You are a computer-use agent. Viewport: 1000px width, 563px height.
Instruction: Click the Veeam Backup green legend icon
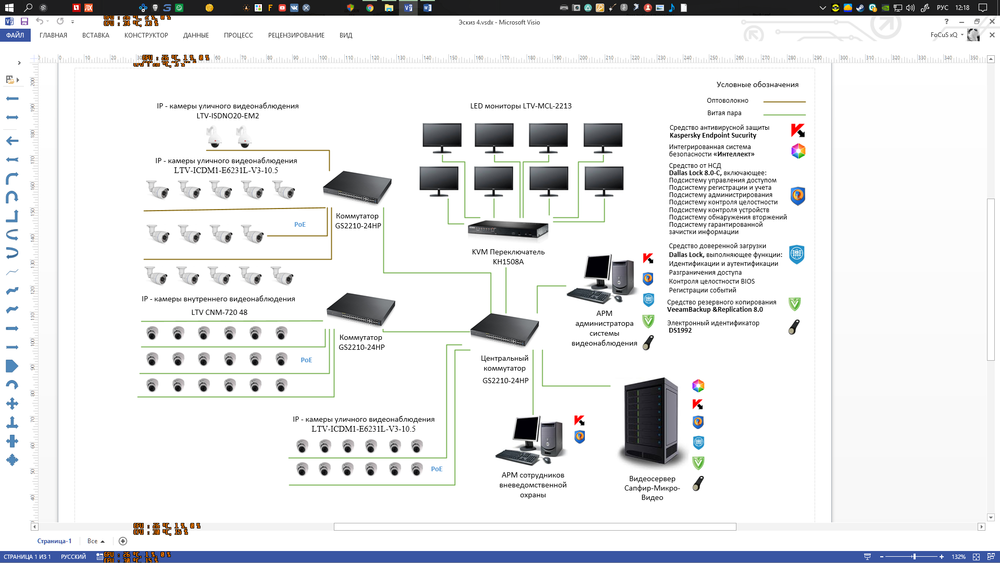794,304
